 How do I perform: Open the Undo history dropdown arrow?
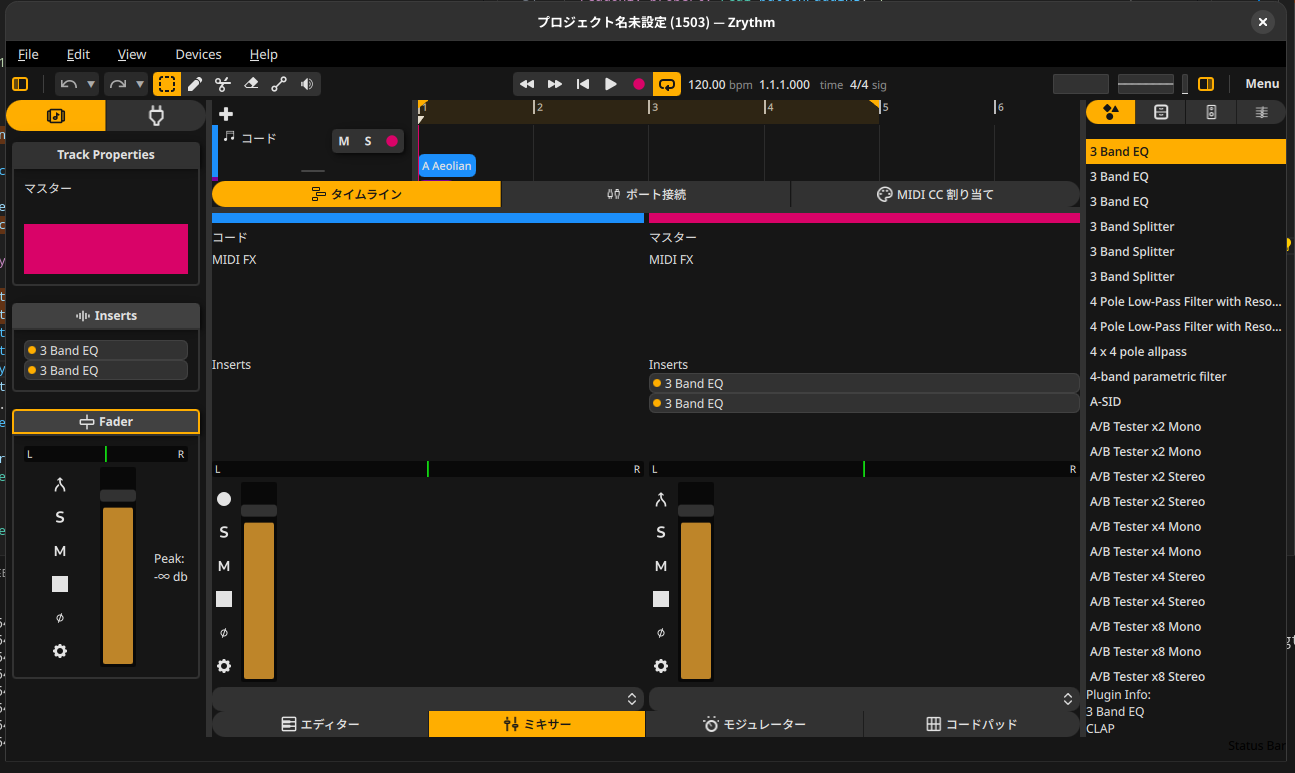coord(91,84)
